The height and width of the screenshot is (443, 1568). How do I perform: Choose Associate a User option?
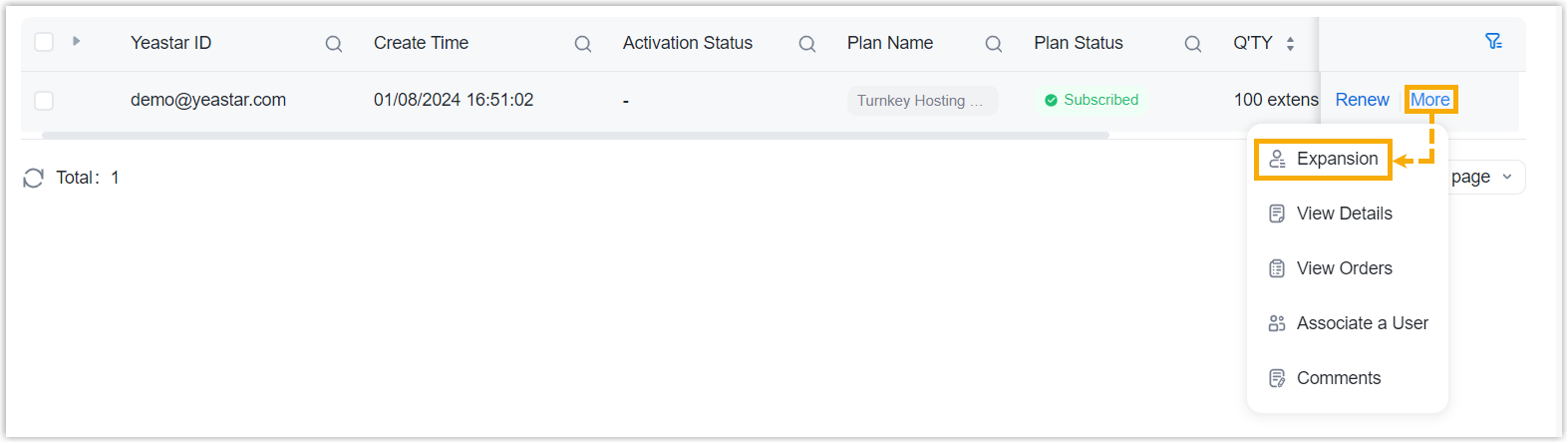coord(1361,323)
